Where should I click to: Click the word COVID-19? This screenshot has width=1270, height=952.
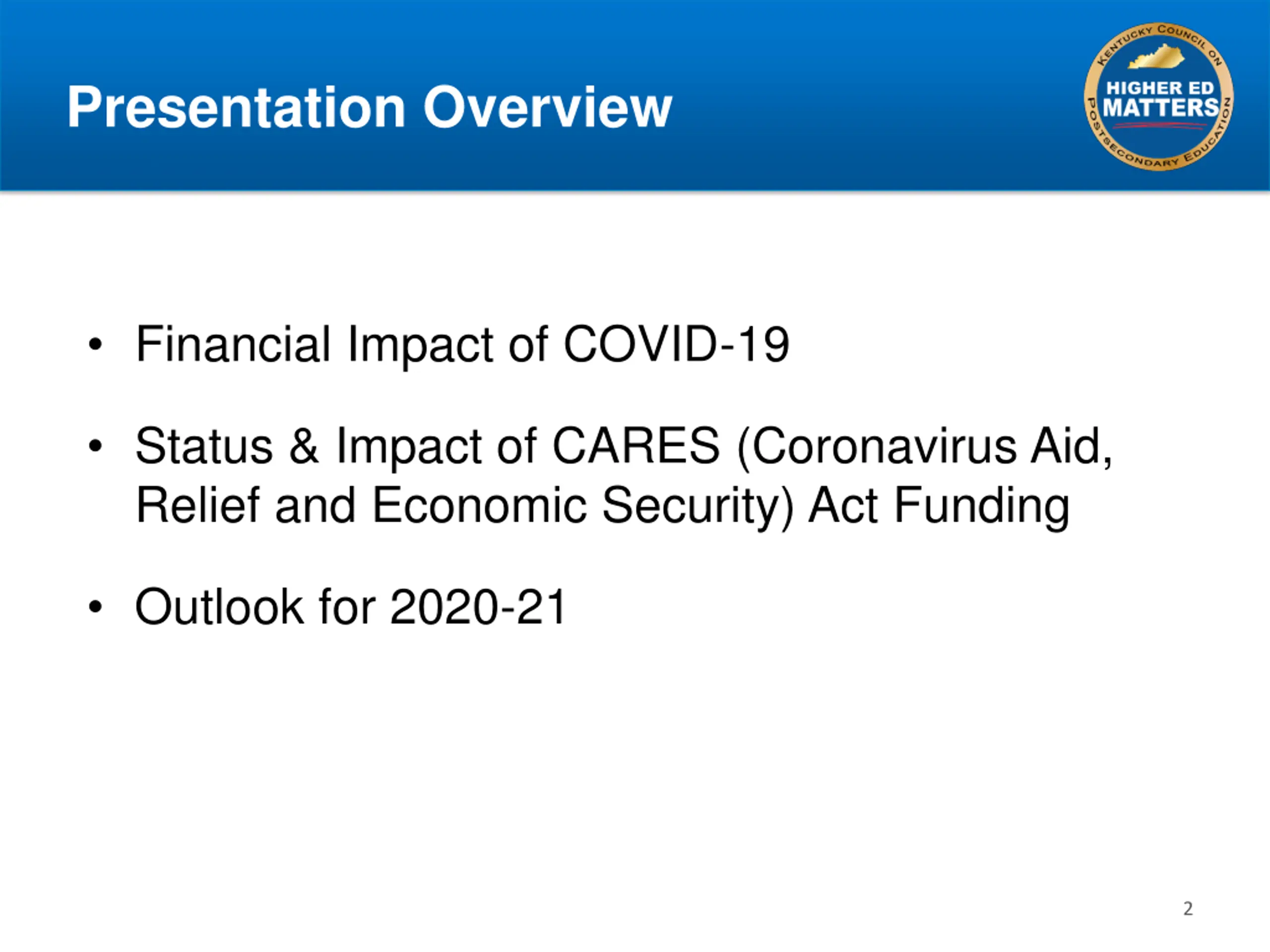(x=676, y=344)
